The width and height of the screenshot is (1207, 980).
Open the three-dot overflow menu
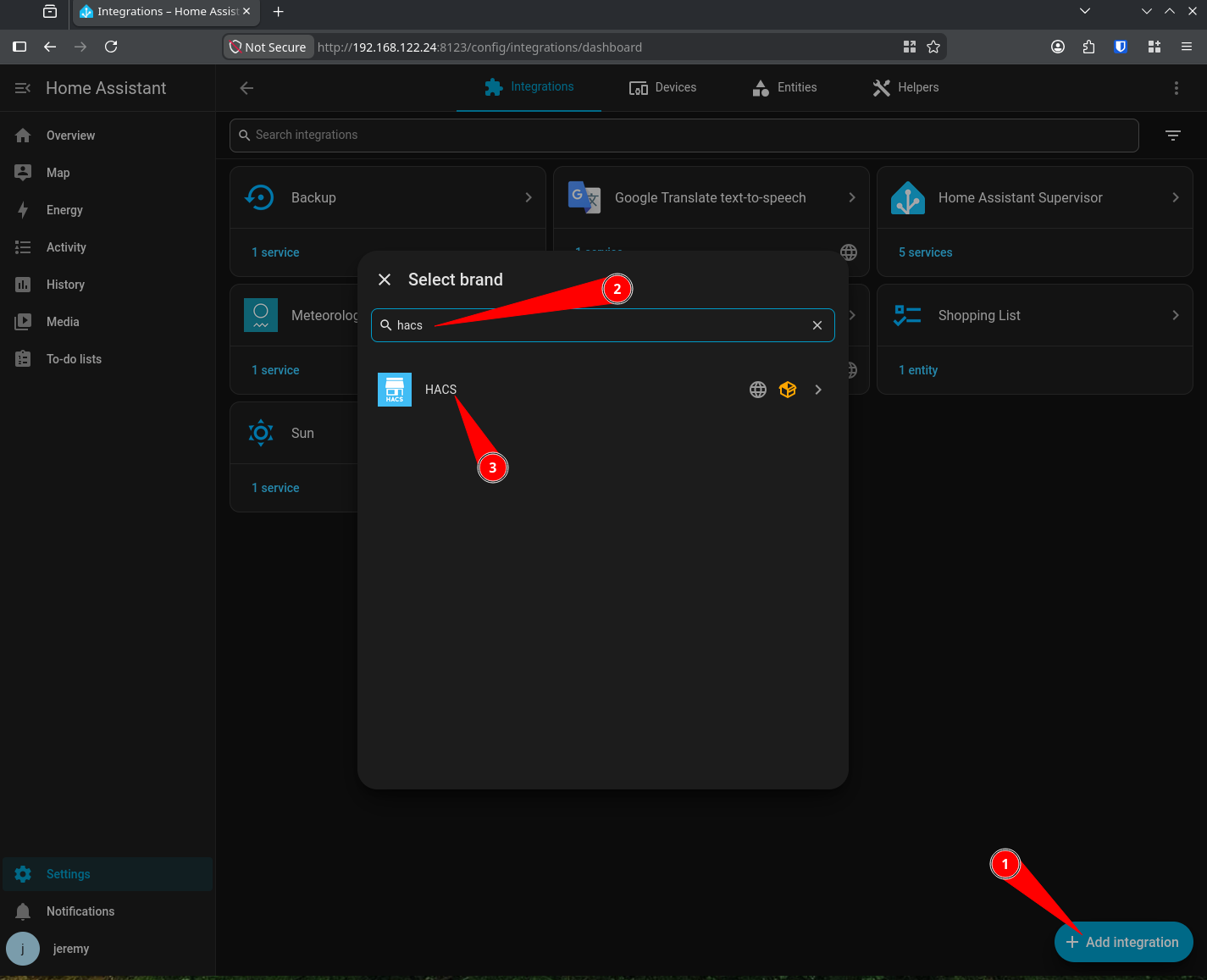coord(1176,88)
